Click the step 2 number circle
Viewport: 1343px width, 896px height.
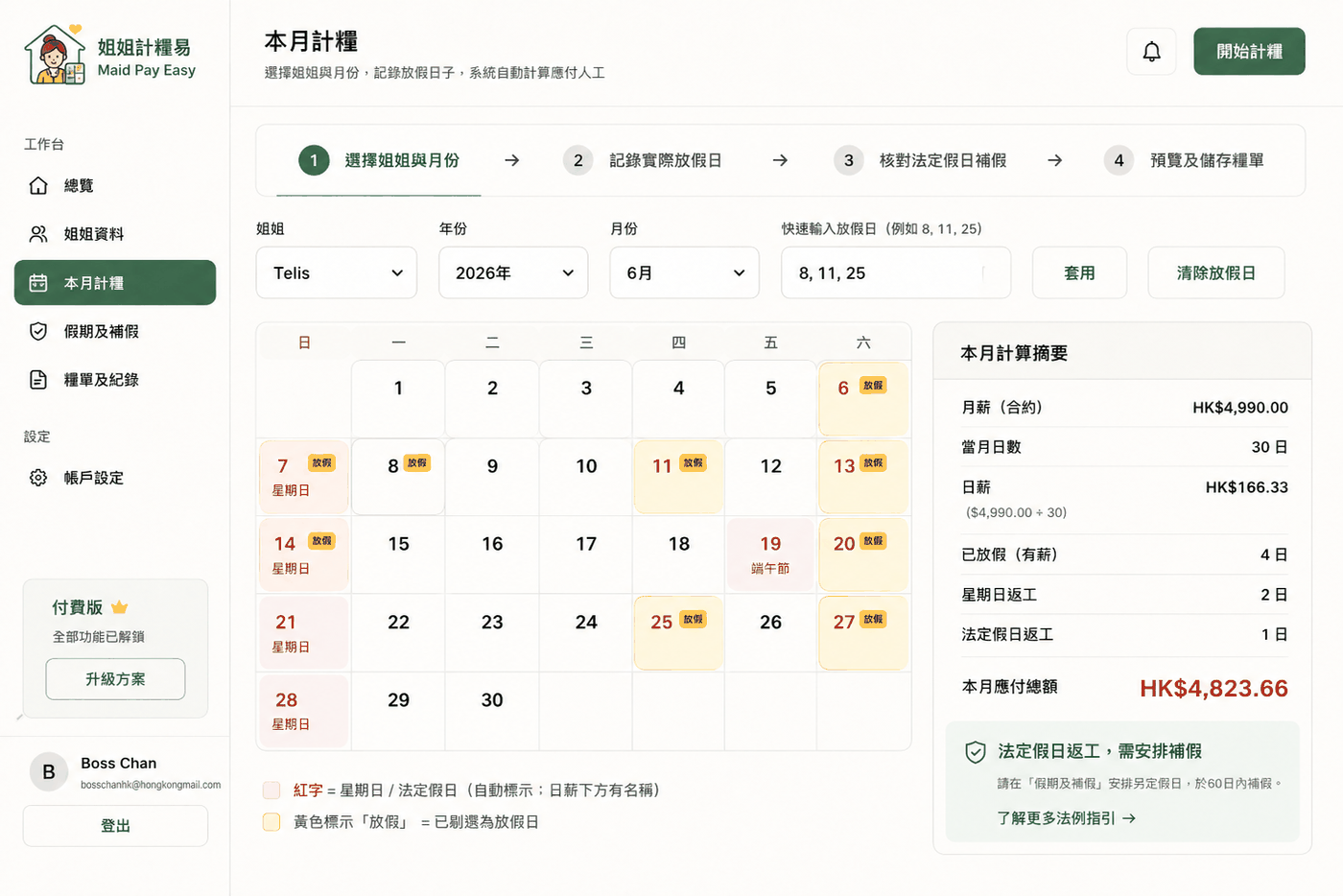pos(577,160)
